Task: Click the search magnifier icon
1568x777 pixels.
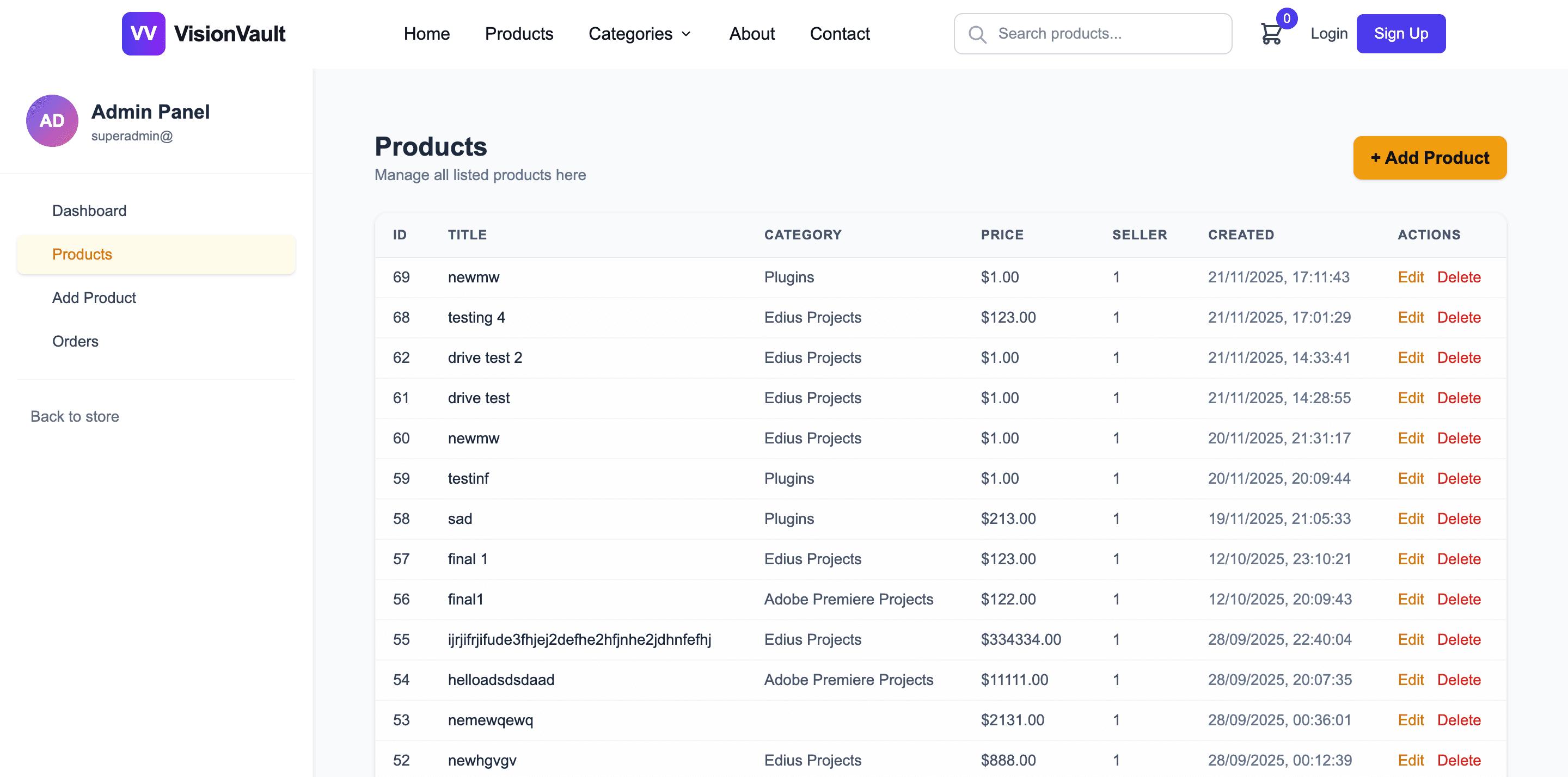Action: (977, 34)
